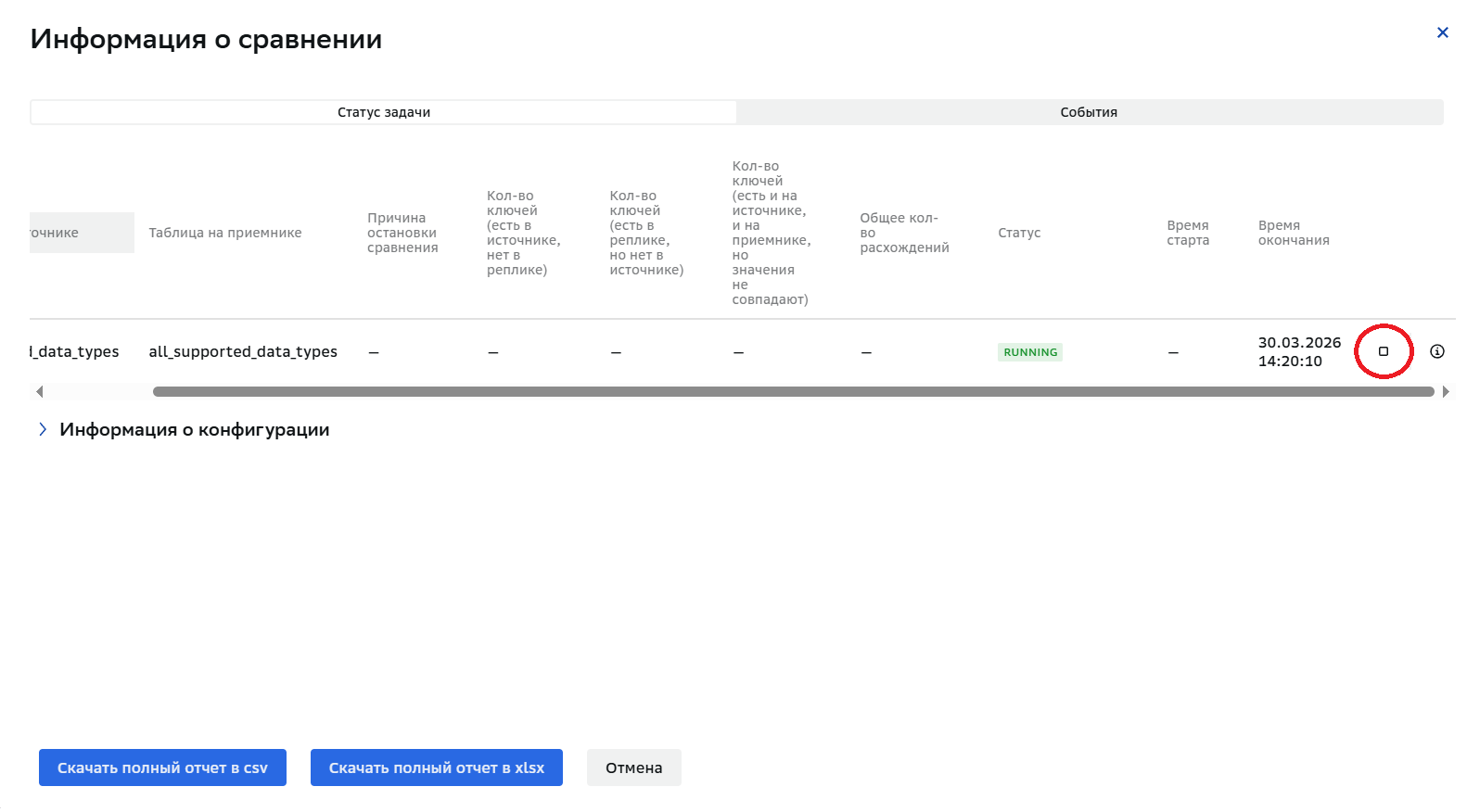
Task: Stop the running comparison with the square icon
Action: tap(1384, 351)
